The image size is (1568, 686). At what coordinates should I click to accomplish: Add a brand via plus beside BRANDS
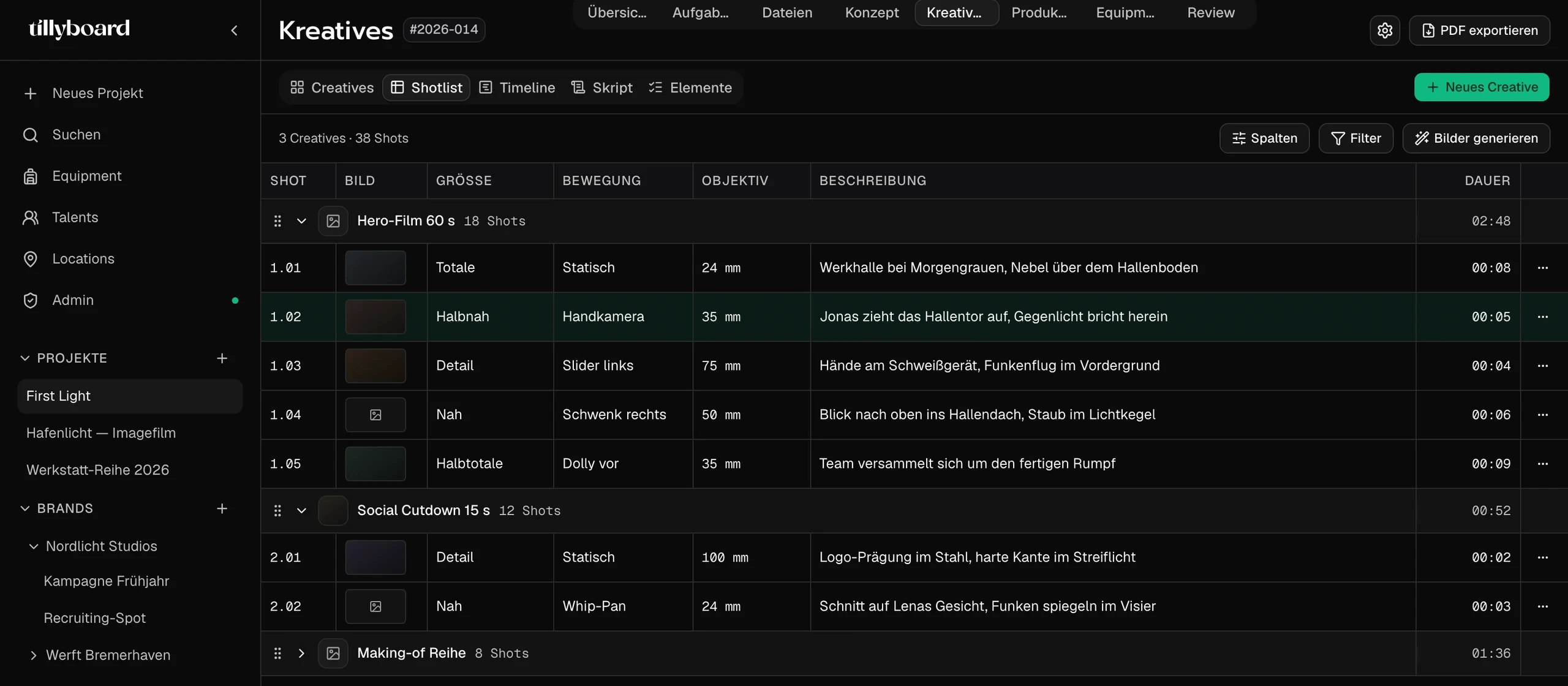pos(222,508)
